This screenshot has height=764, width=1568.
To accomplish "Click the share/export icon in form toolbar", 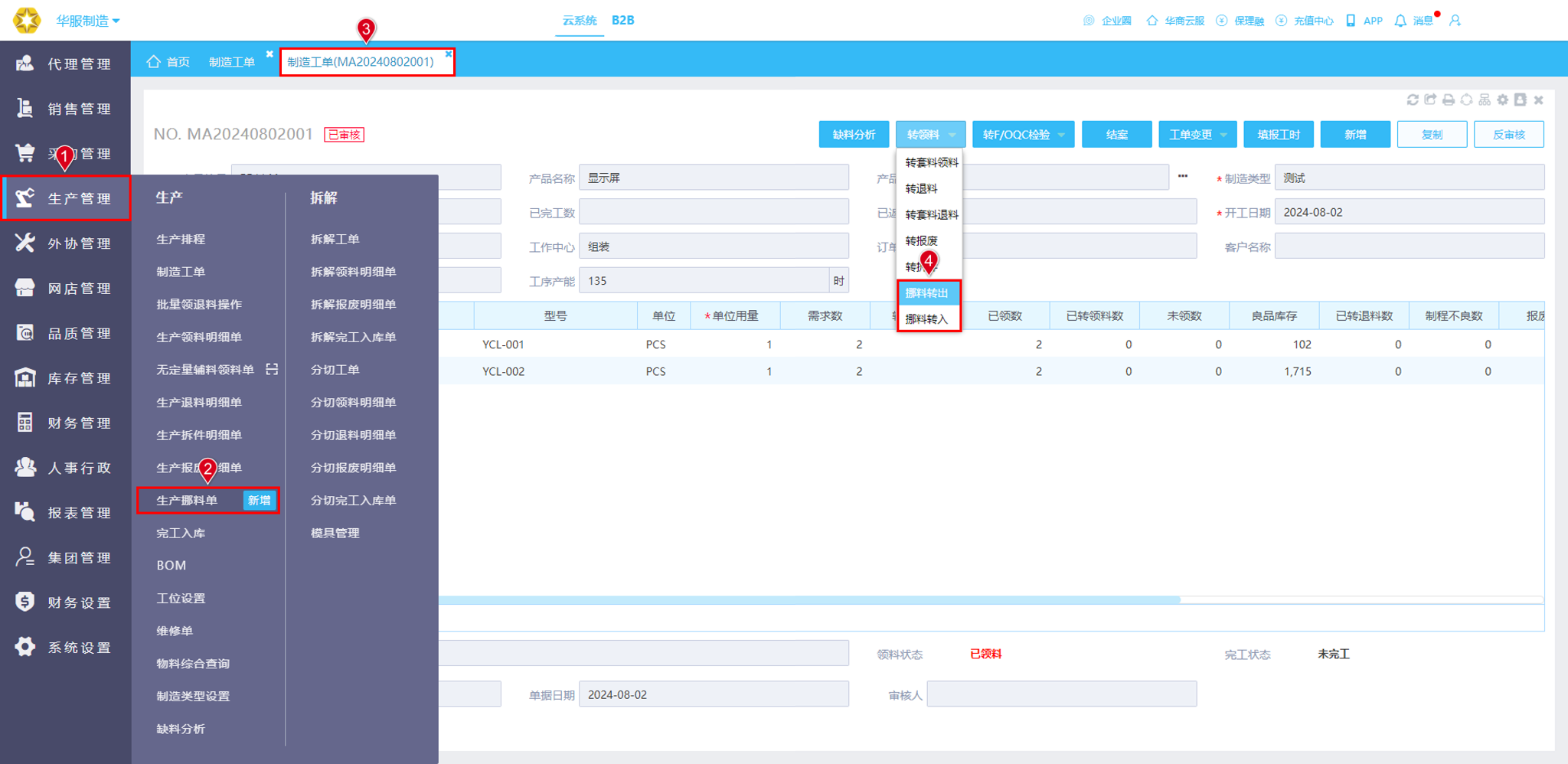I will tap(1430, 100).
